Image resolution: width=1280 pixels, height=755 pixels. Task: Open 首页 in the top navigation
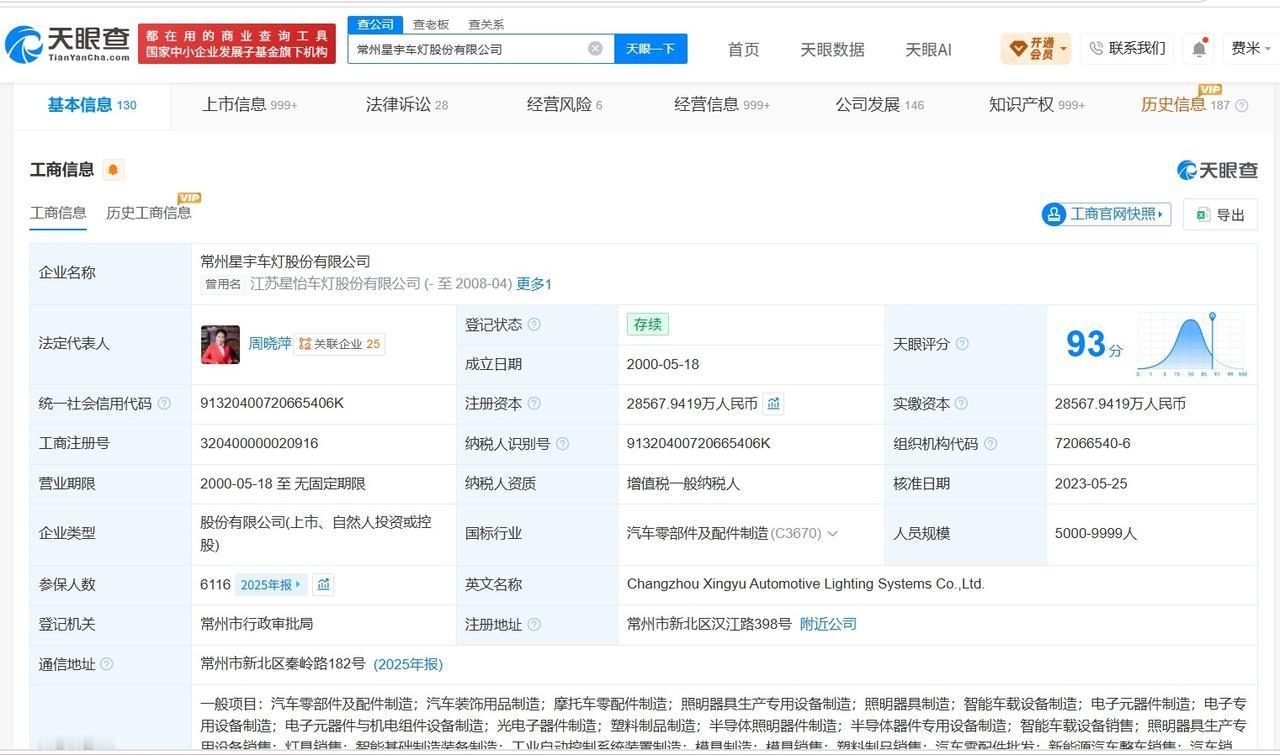[x=743, y=49]
